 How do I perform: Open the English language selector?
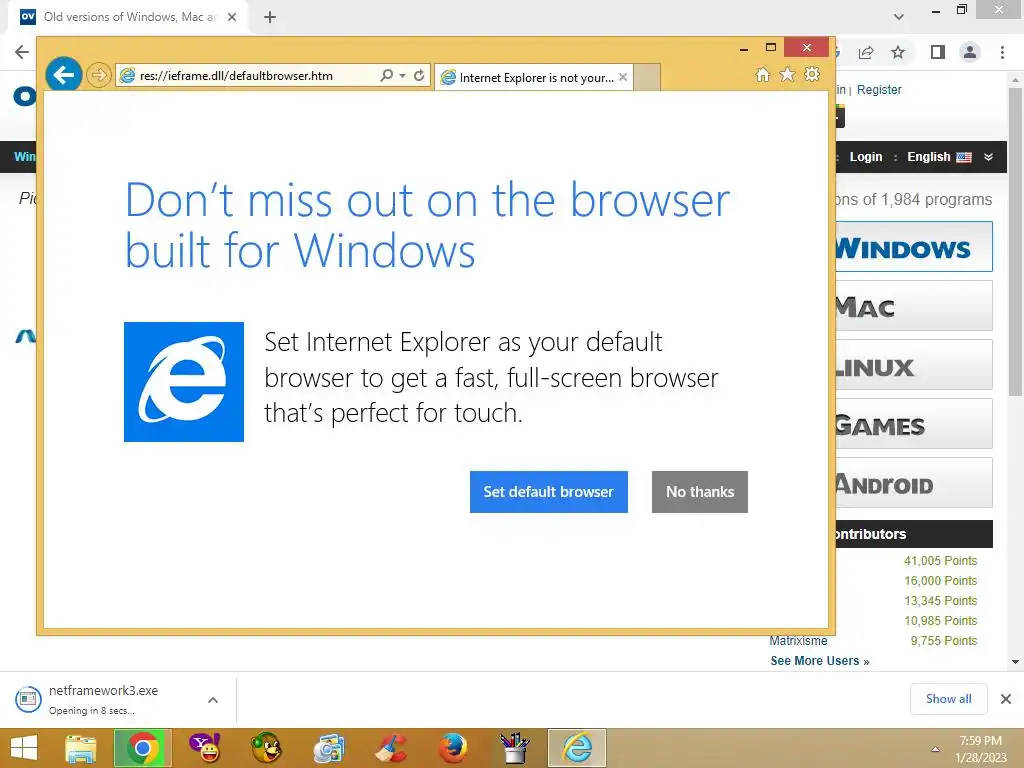pyautogui.click(x=939, y=157)
